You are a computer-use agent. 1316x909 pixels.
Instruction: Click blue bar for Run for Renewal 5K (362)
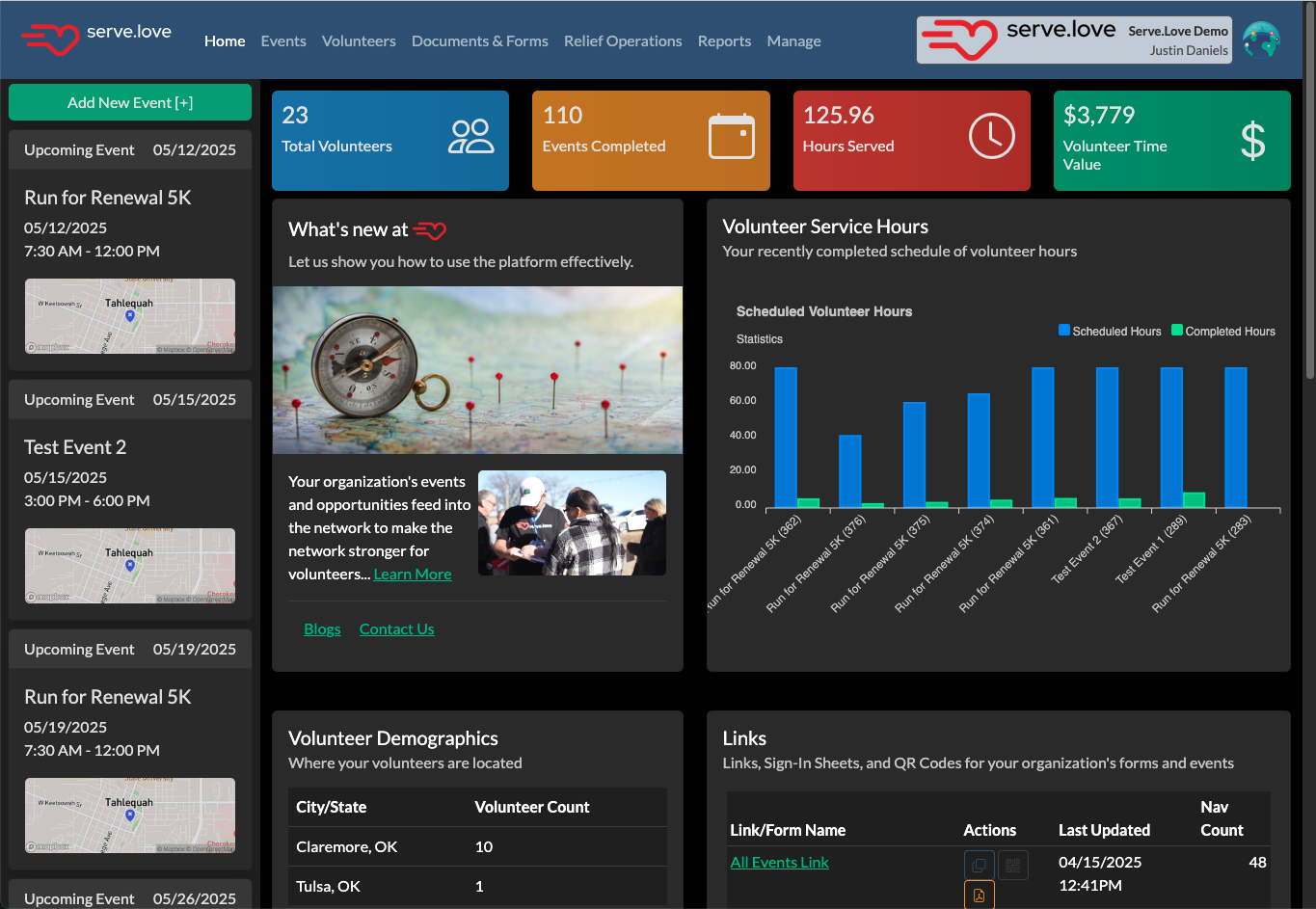click(x=786, y=438)
